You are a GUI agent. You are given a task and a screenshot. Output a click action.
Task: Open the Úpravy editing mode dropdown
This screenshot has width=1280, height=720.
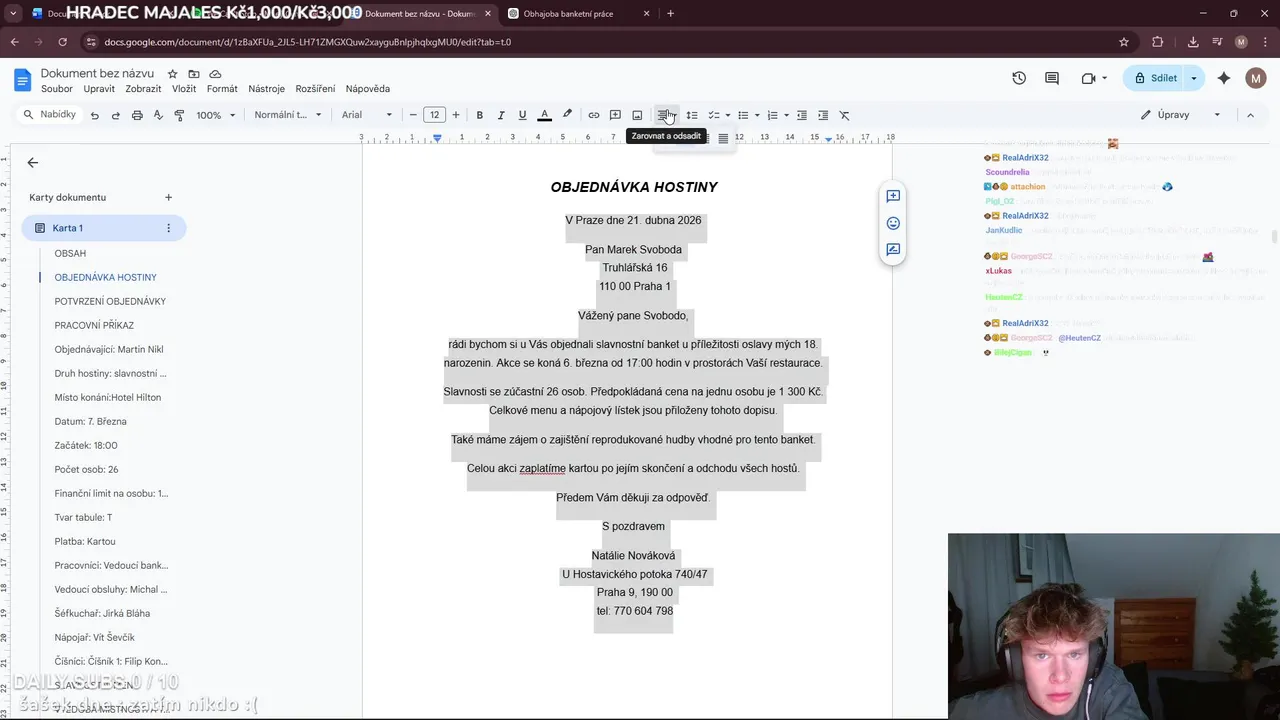(x=1181, y=115)
